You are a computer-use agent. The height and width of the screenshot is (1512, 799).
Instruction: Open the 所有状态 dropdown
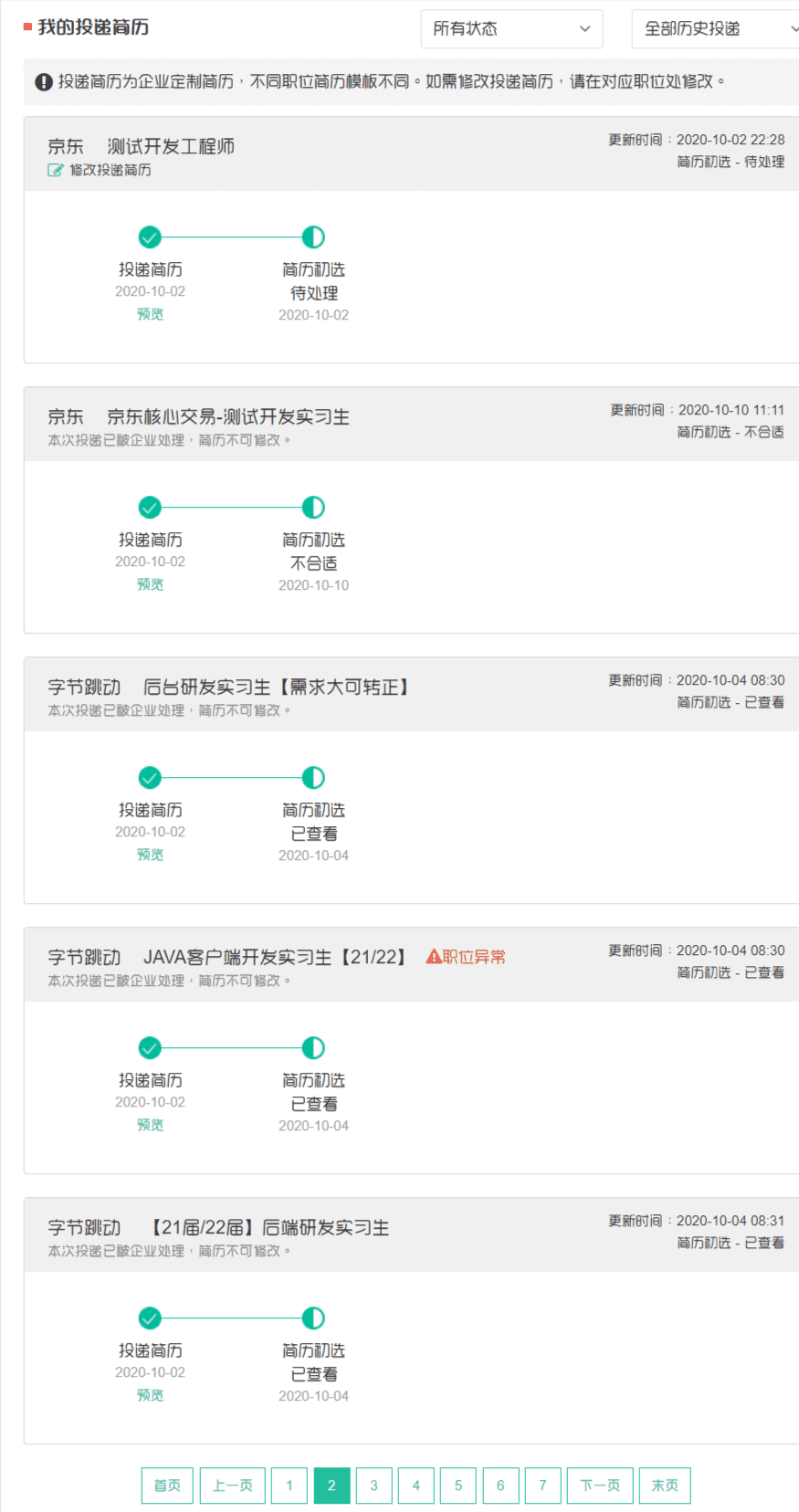[511, 29]
